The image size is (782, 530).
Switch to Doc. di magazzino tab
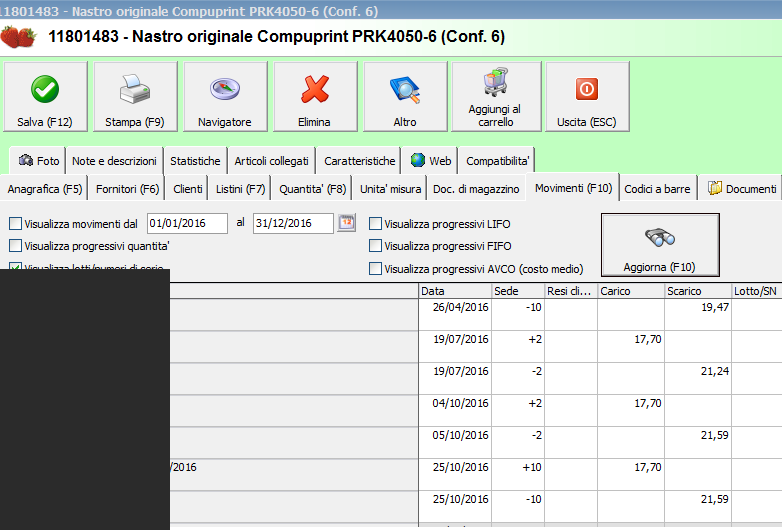point(476,189)
